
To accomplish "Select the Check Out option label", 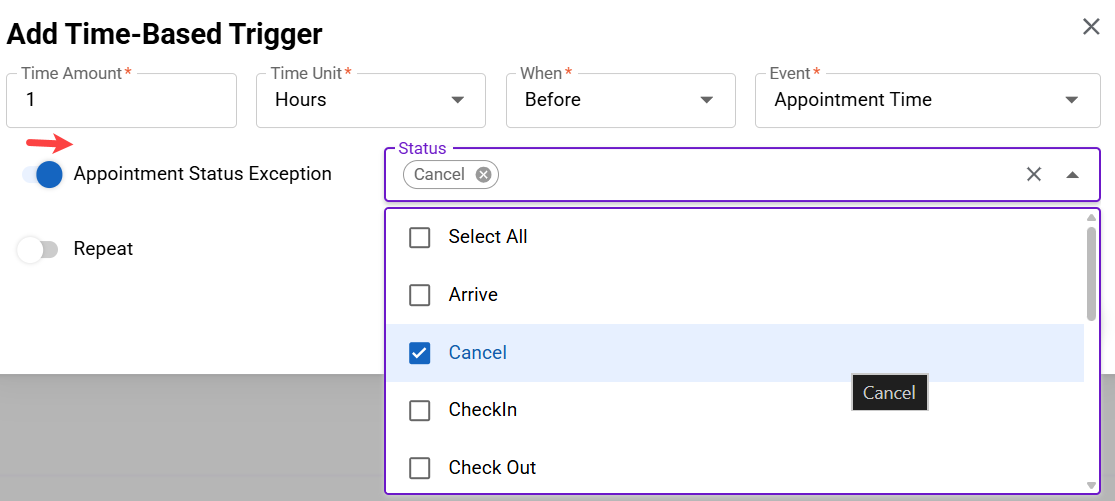I will click(492, 468).
